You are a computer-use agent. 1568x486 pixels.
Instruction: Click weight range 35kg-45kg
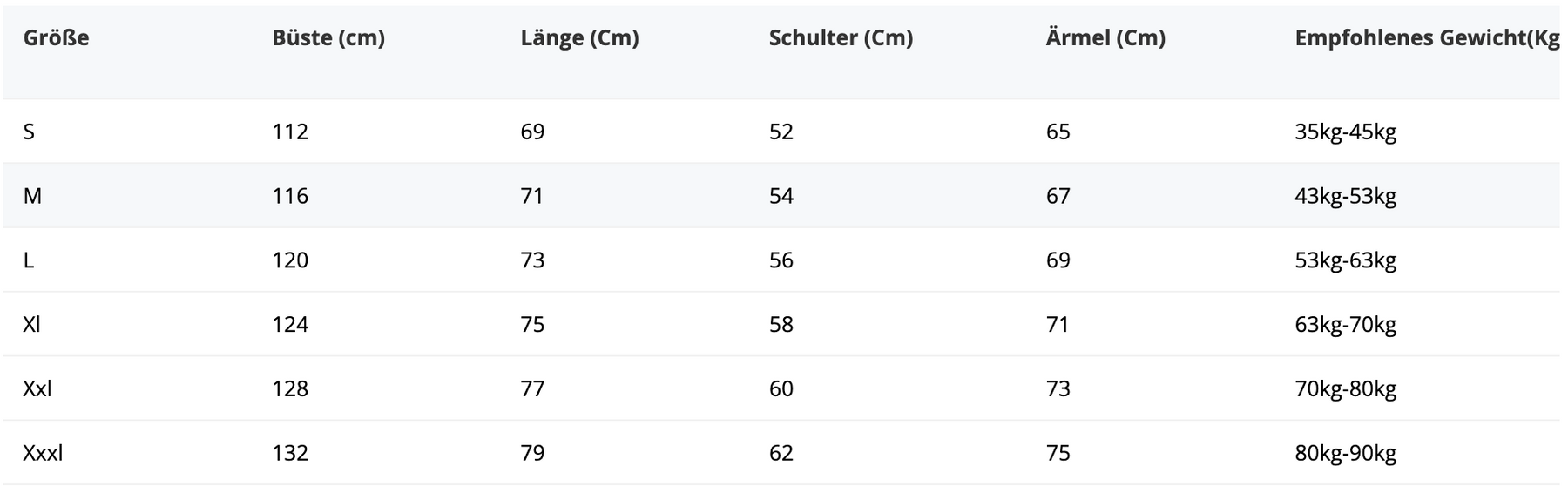click(1345, 132)
